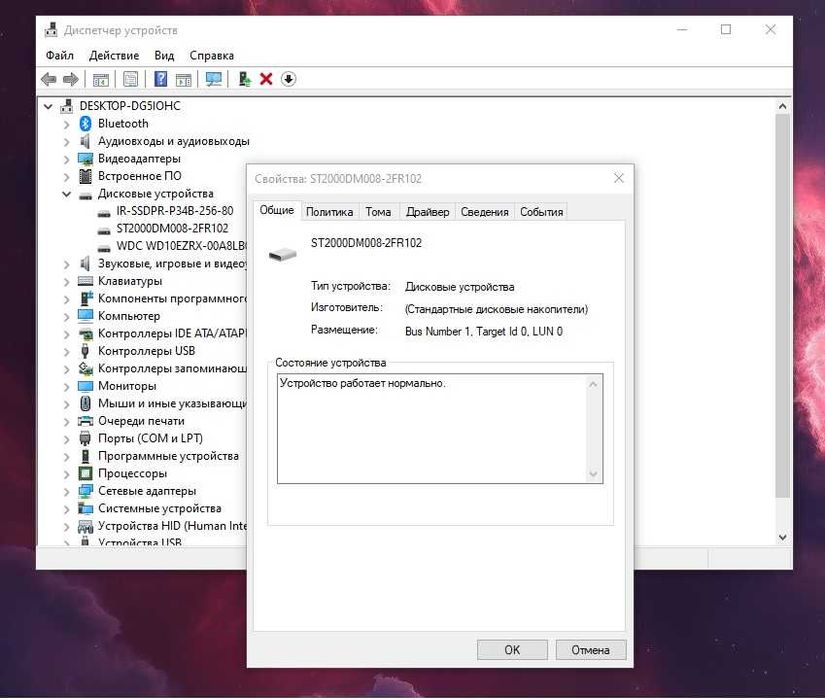Open the Файл menu
The image size is (825, 700).
(59, 56)
